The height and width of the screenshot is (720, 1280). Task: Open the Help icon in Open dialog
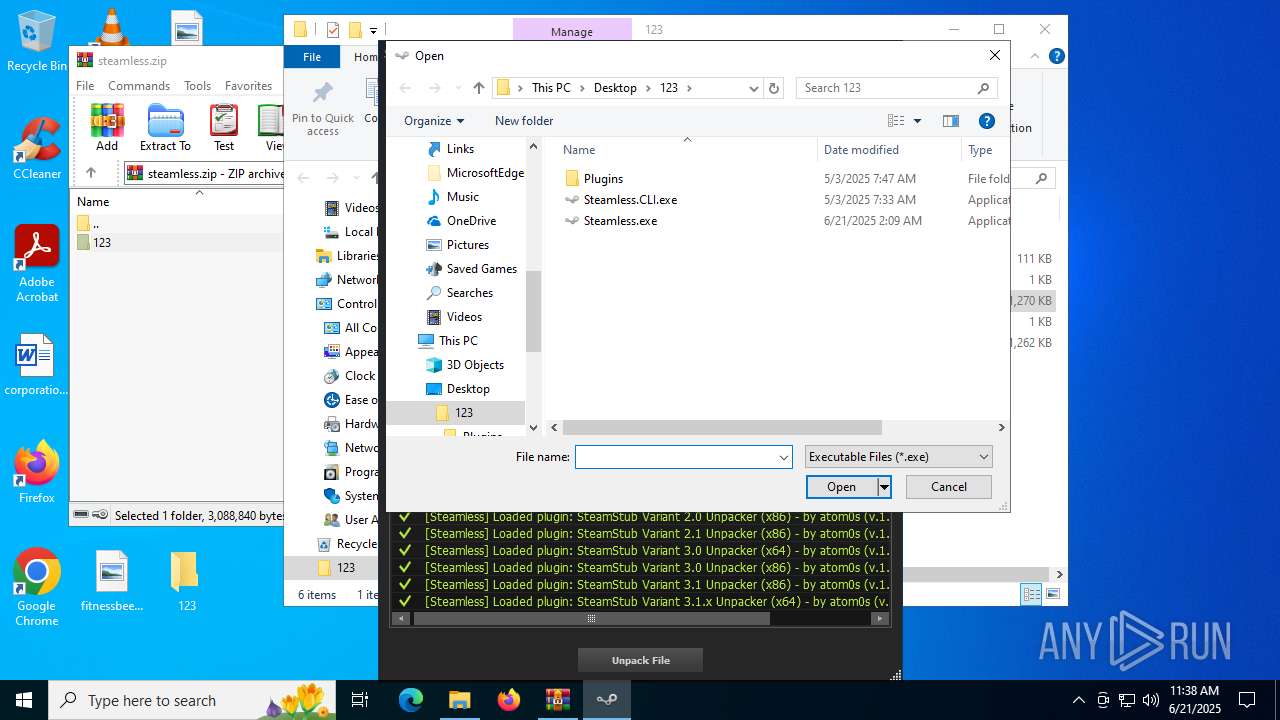pos(987,121)
